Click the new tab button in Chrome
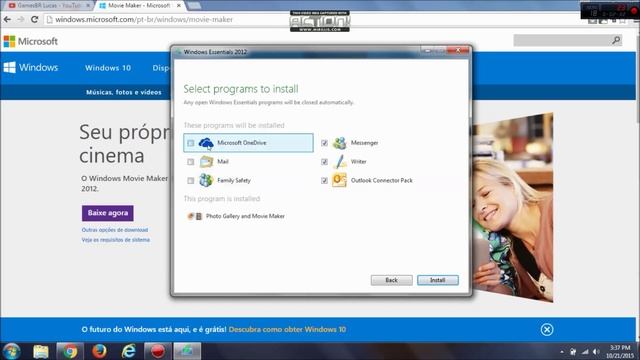The image size is (640, 360). click(x=194, y=6)
